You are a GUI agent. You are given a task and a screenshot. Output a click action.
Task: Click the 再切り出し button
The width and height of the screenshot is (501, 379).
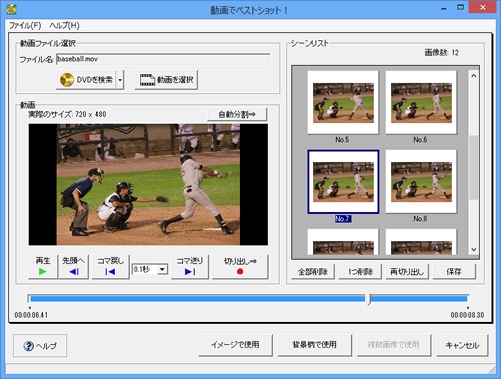407,272
